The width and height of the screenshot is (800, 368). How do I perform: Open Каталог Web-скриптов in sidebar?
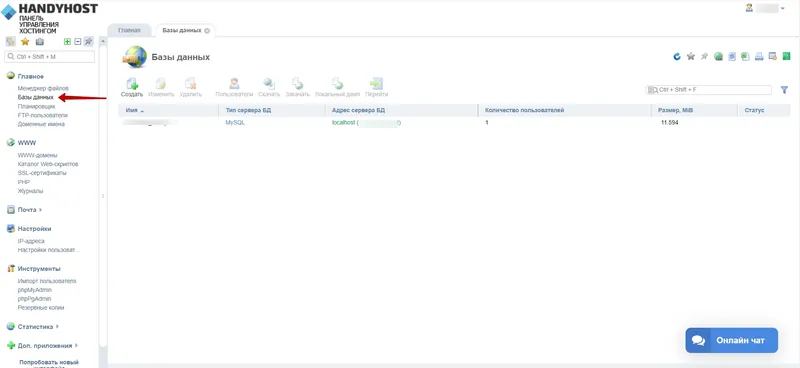click(48, 164)
